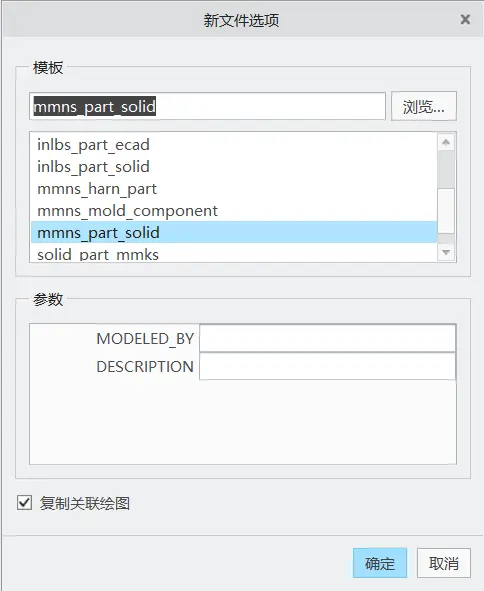Click the 新文件选项 title bar
The height and width of the screenshot is (591, 484).
click(241, 20)
